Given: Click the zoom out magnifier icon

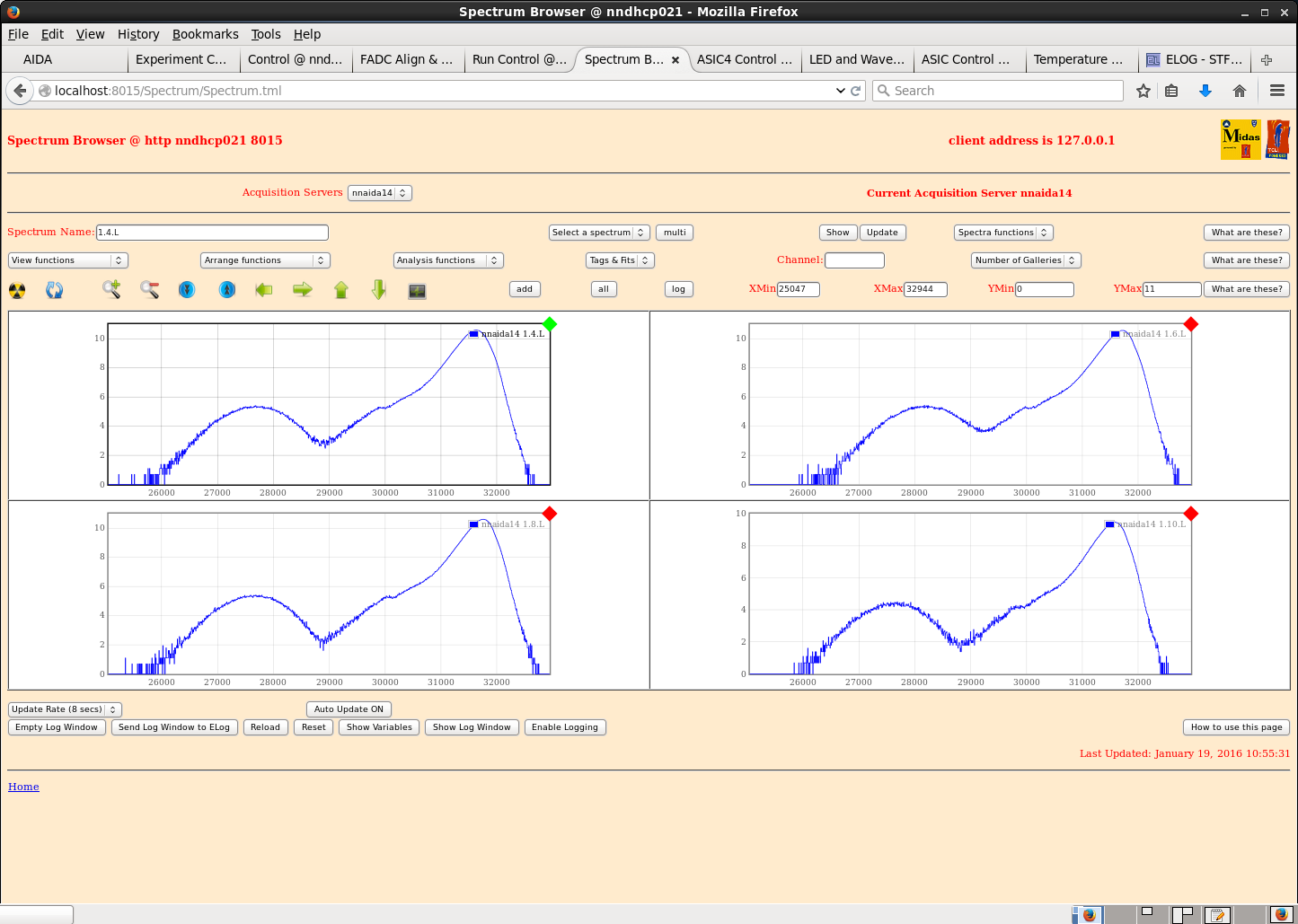Looking at the screenshot, I should [x=149, y=289].
